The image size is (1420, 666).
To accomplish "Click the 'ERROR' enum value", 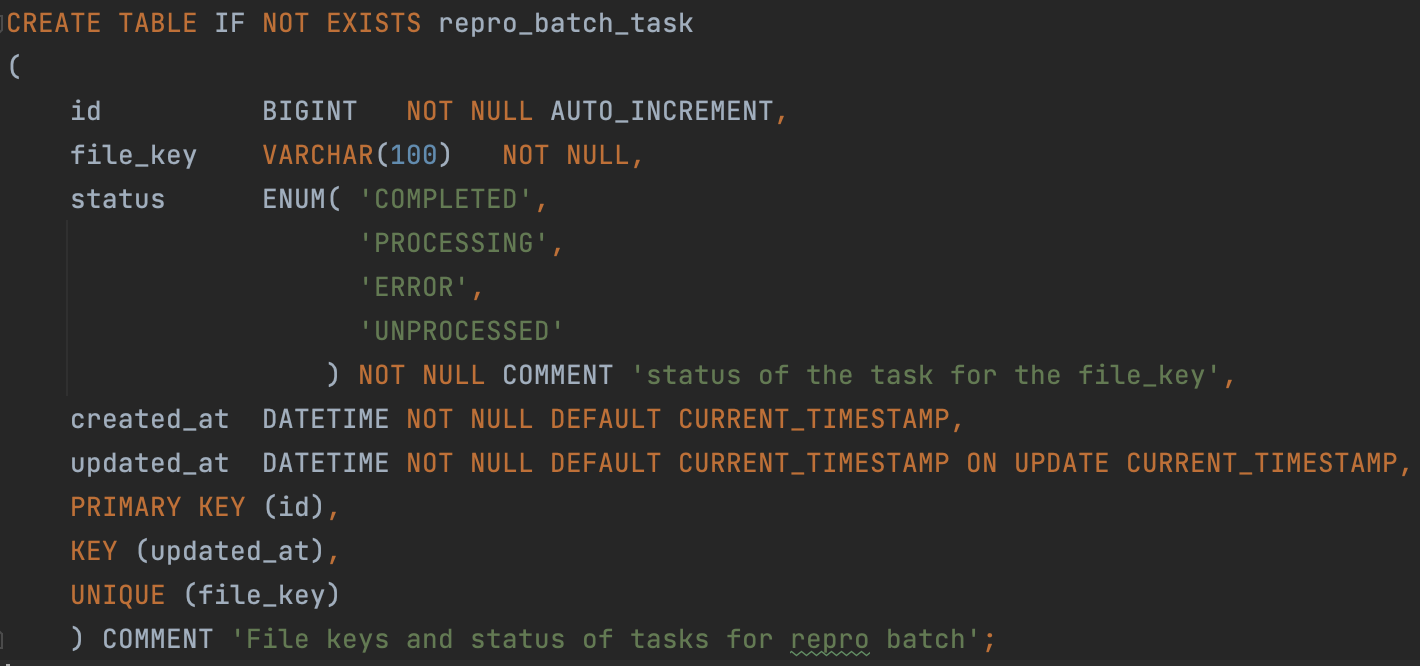I will tap(413, 287).
